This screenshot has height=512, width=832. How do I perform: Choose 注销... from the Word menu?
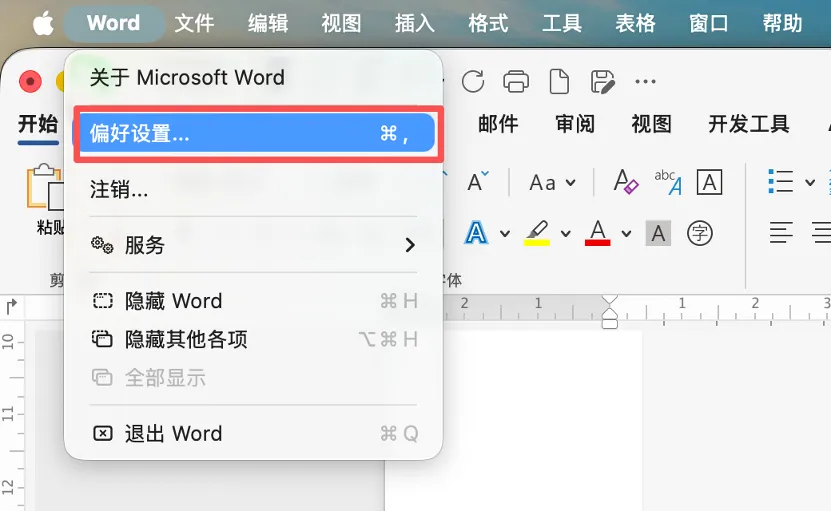click(254, 189)
